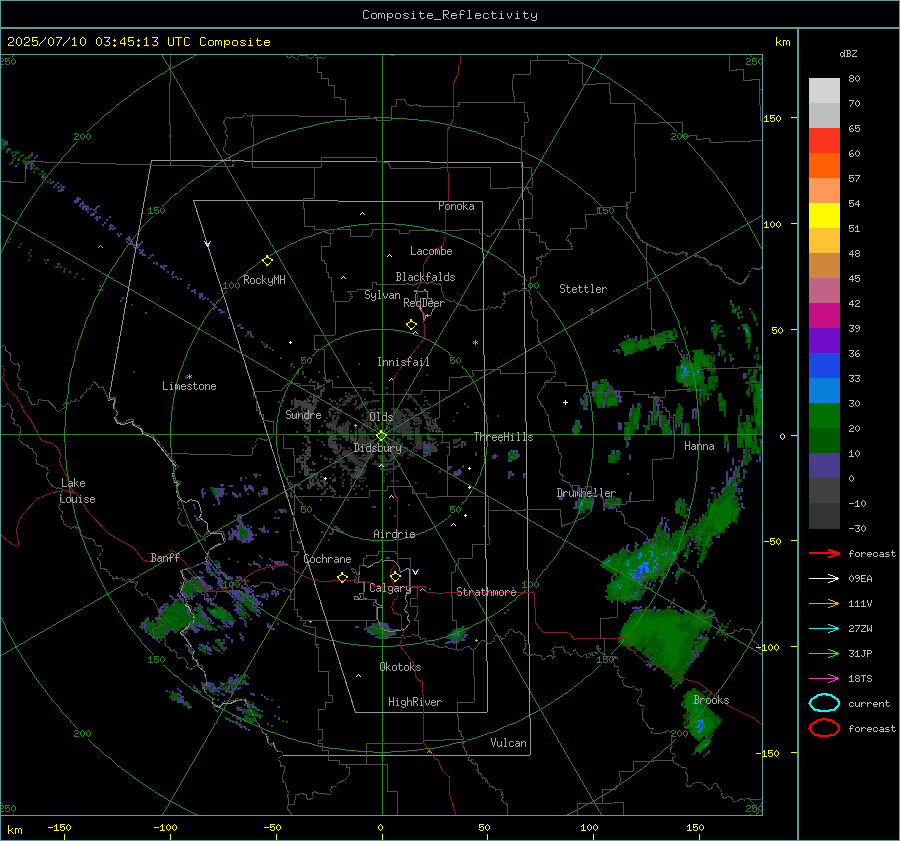Click the km label at top right
The height and width of the screenshot is (841, 900).
tap(782, 42)
